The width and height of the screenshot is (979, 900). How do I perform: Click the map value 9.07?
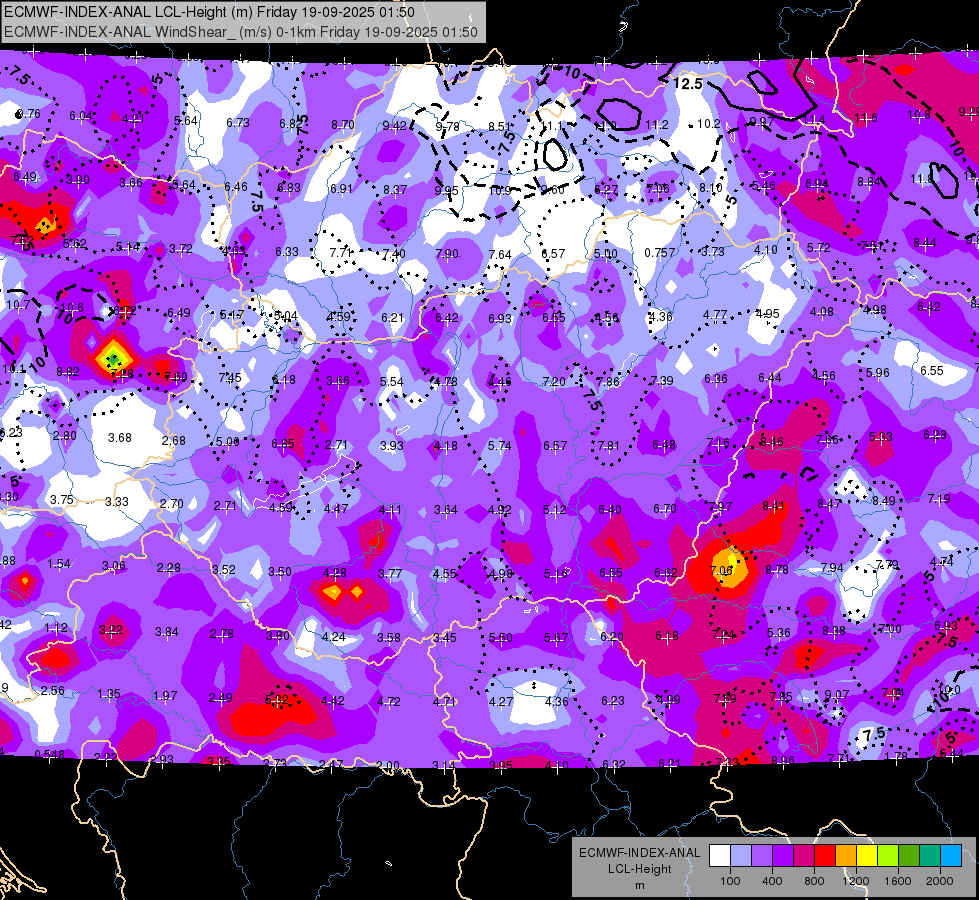[836, 695]
